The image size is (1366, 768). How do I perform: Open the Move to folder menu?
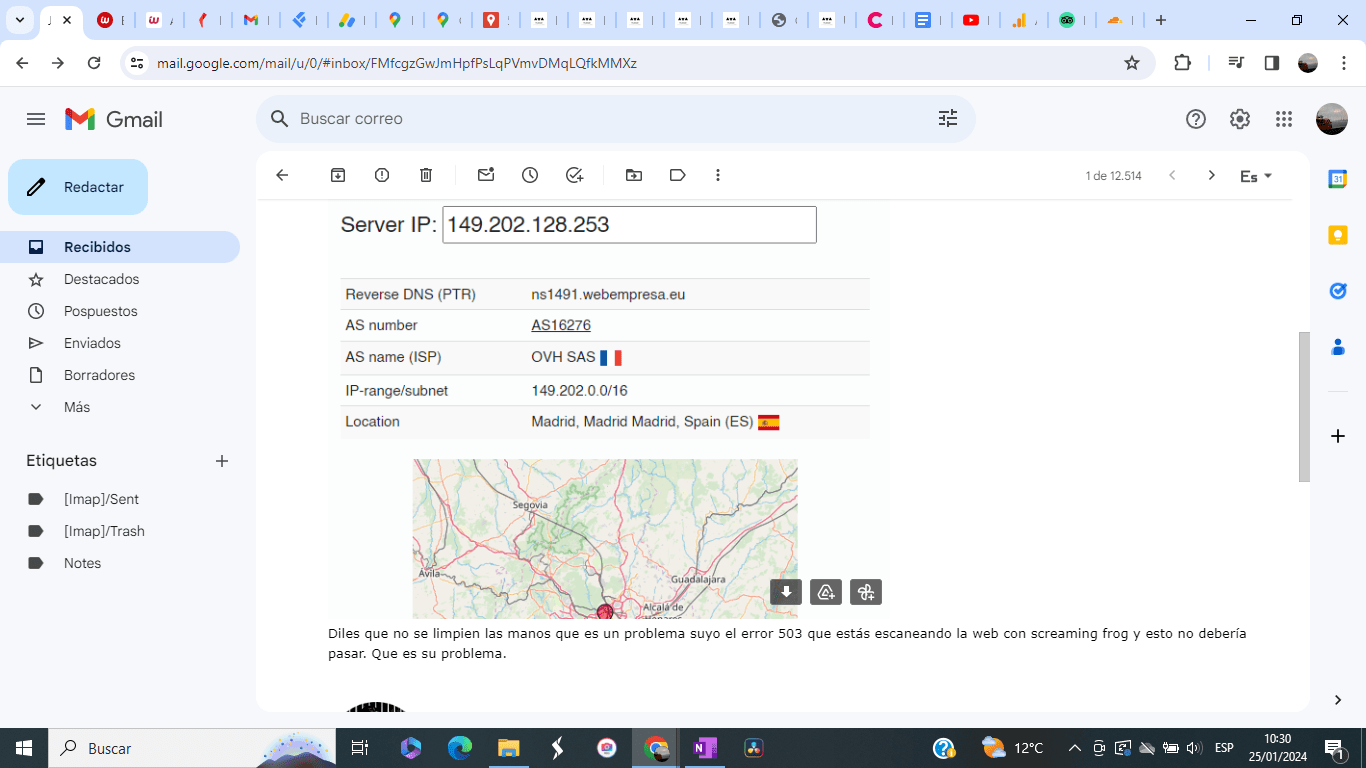click(x=634, y=175)
